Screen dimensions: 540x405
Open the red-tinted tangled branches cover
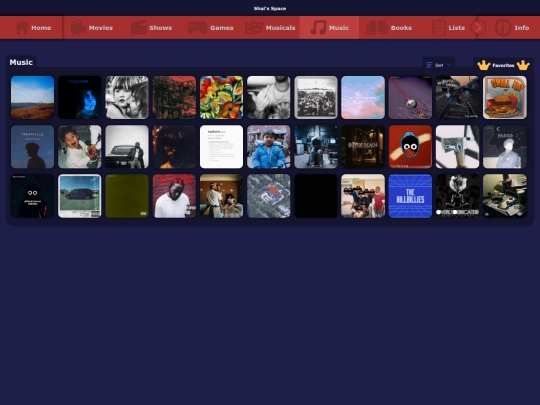click(174, 97)
